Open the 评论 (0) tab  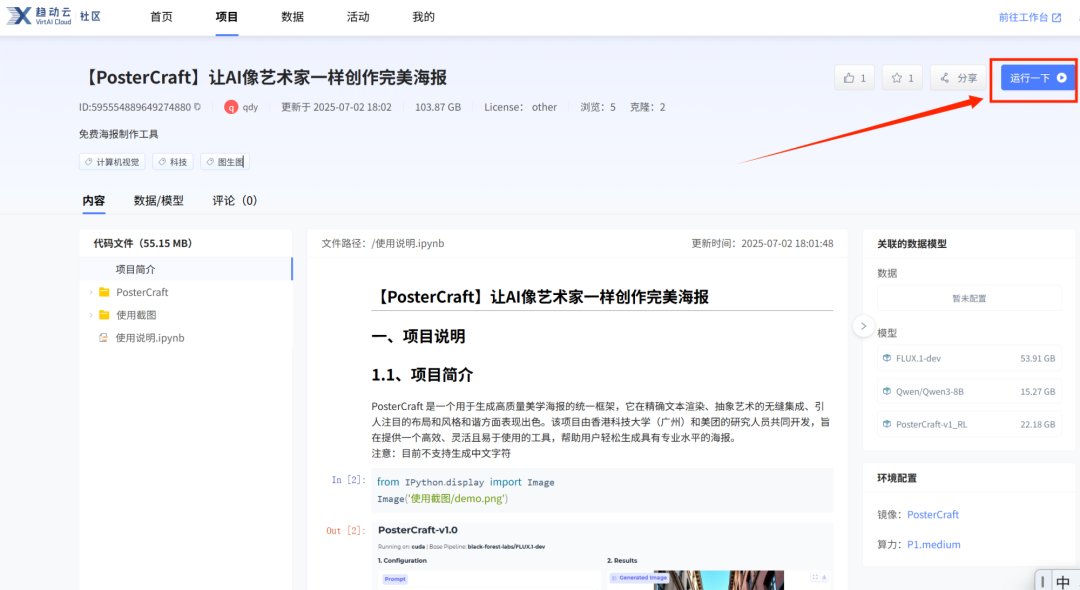(234, 200)
